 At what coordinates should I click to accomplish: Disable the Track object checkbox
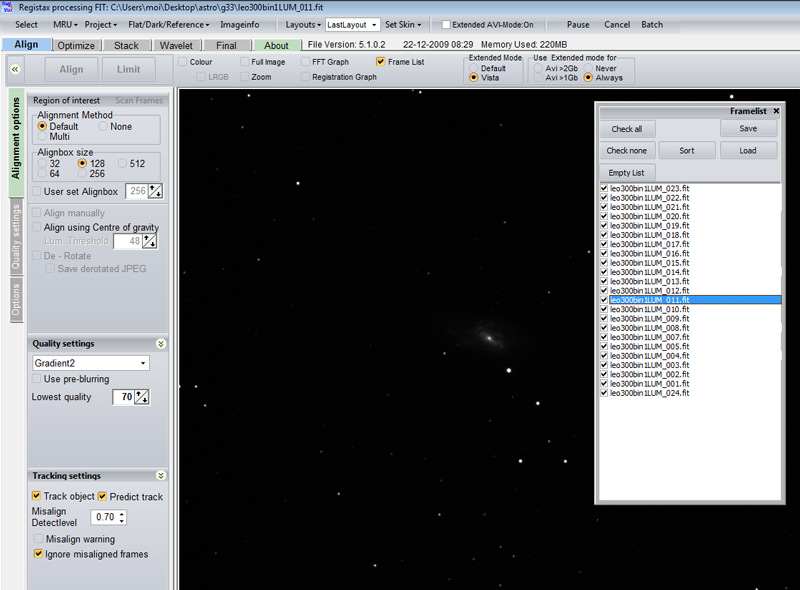(x=37, y=496)
